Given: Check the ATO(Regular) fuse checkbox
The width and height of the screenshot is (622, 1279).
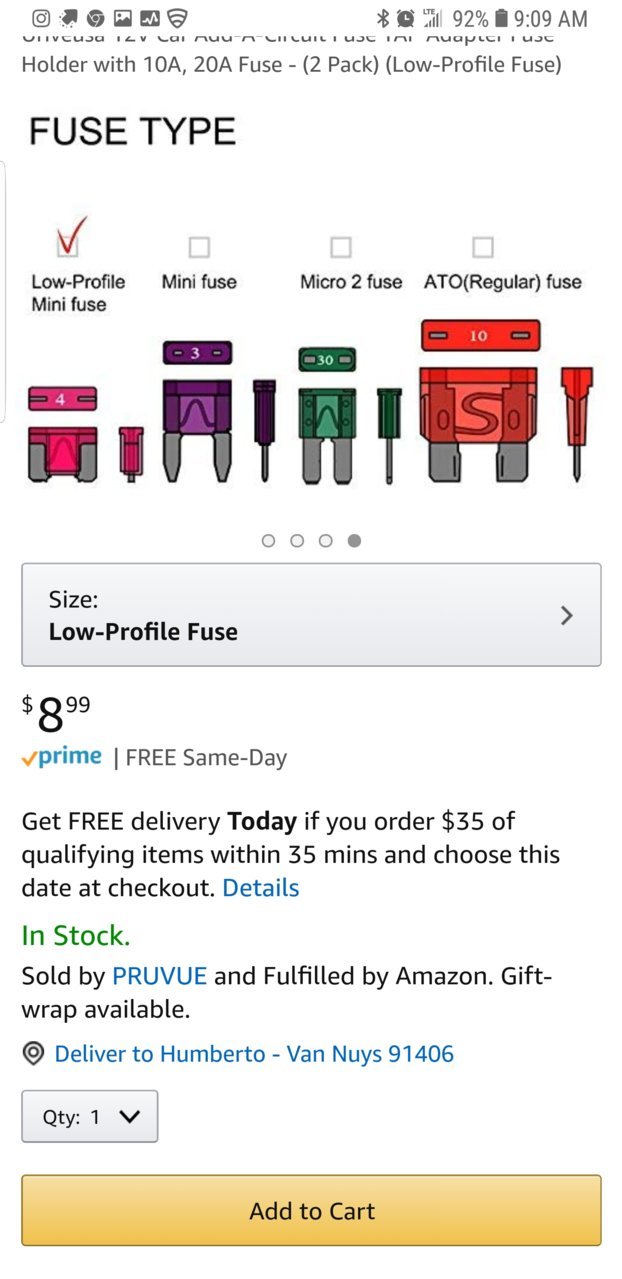Looking at the screenshot, I should 483,246.
